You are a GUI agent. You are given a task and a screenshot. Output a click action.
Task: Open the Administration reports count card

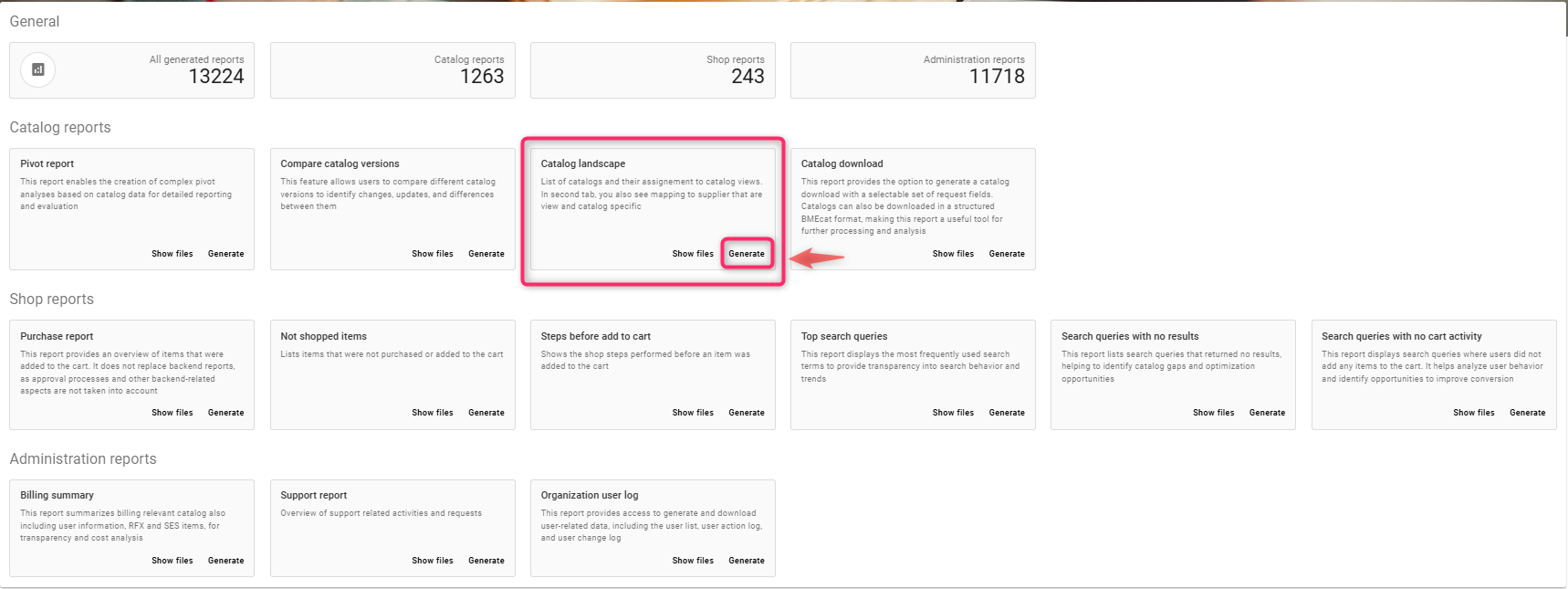[913, 70]
